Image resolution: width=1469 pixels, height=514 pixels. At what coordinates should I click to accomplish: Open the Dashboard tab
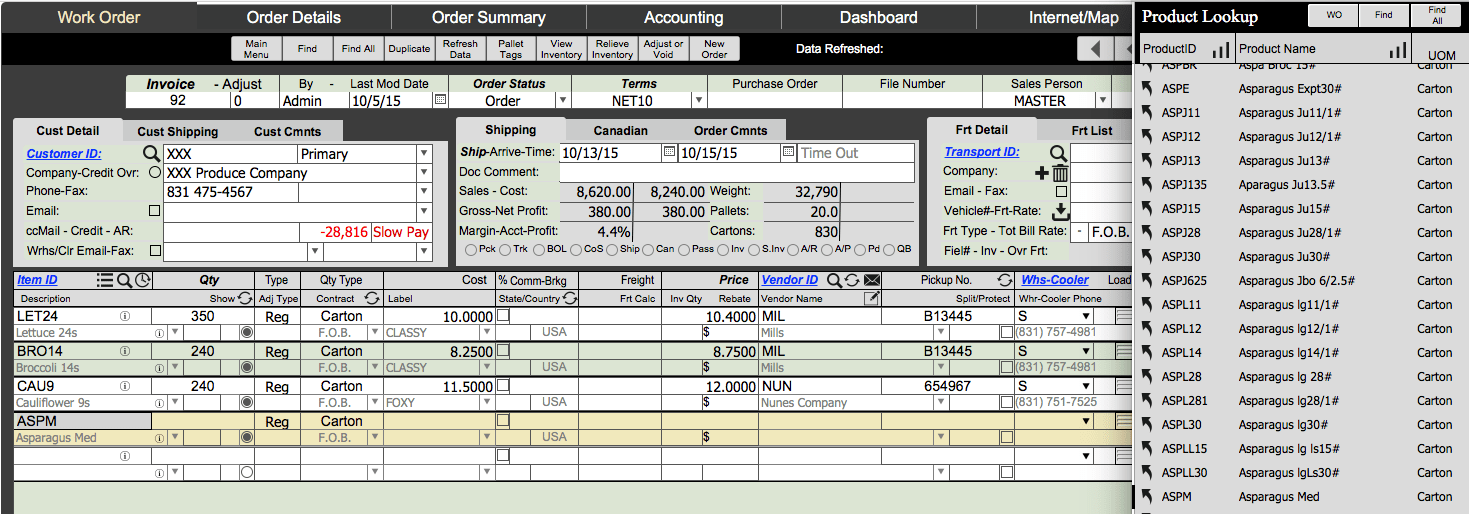878,17
